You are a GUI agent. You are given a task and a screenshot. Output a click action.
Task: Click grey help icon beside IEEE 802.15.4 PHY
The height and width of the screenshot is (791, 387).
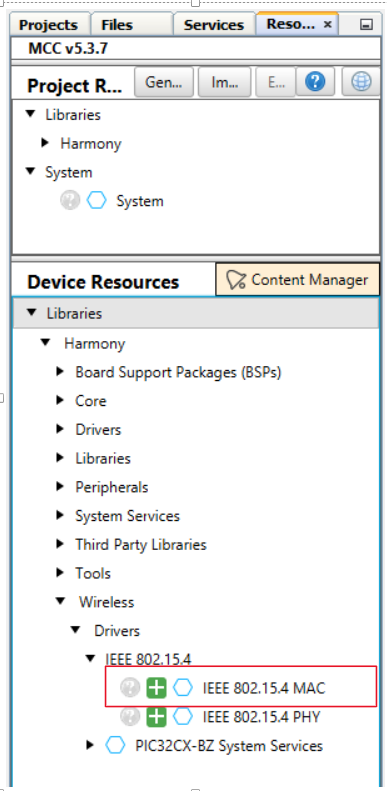[130, 717]
